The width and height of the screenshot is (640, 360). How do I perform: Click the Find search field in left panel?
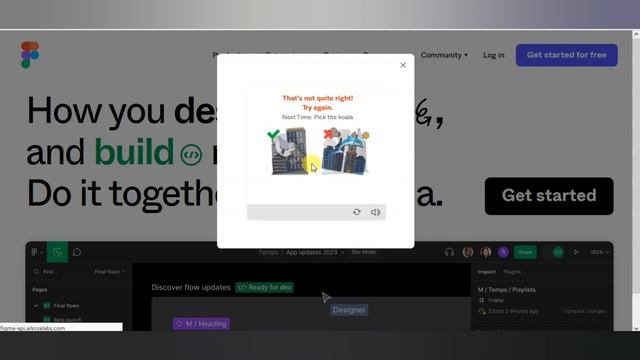pos(50,271)
